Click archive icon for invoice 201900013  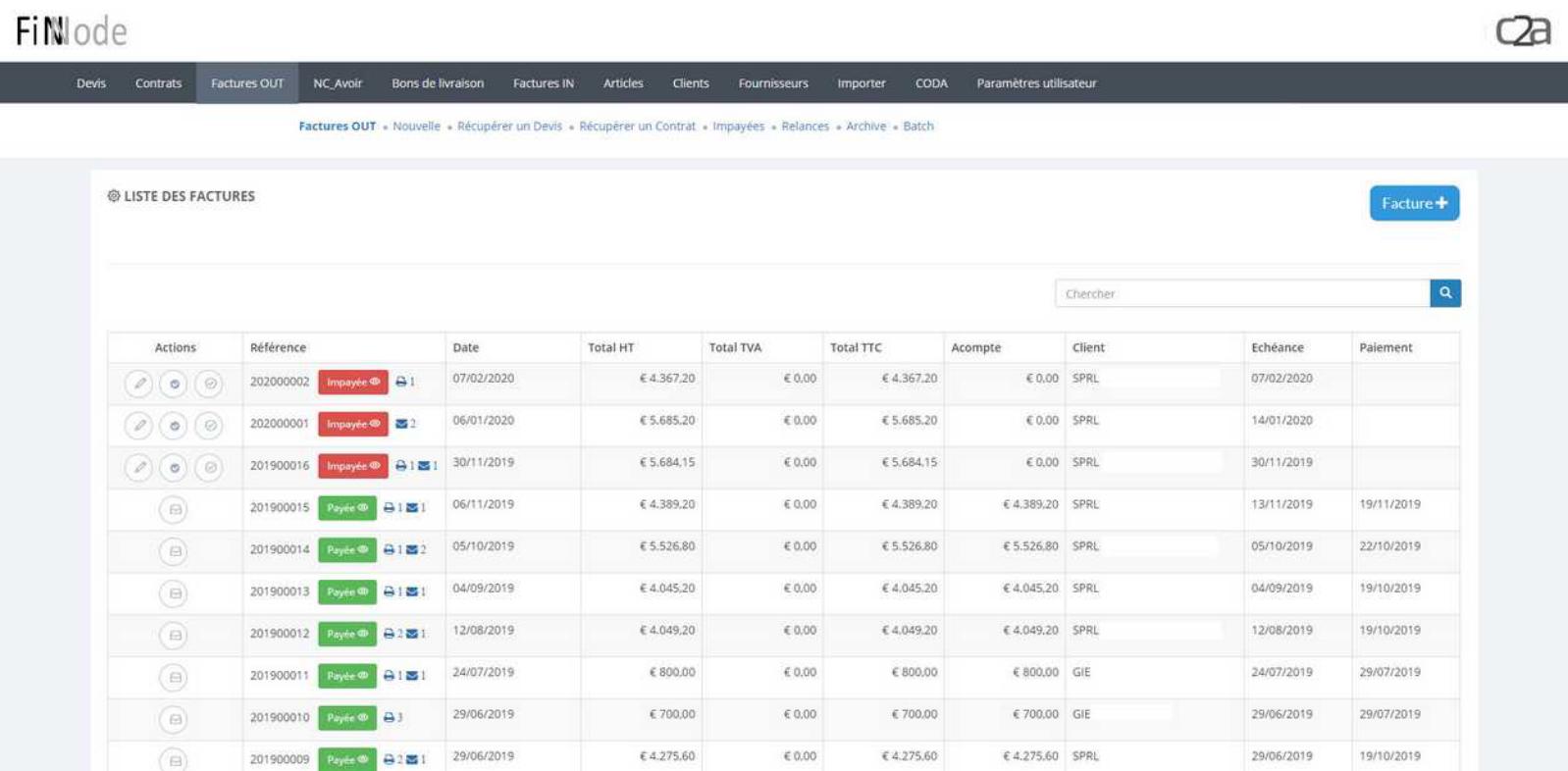tap(174, 593)
